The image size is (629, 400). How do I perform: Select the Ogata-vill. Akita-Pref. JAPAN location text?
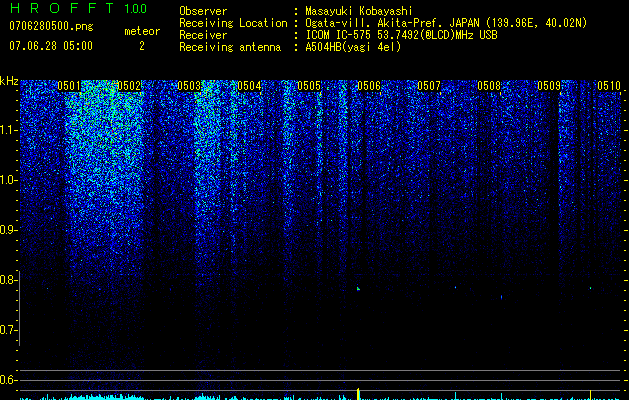pyautogui.click(x=446, y=23)
